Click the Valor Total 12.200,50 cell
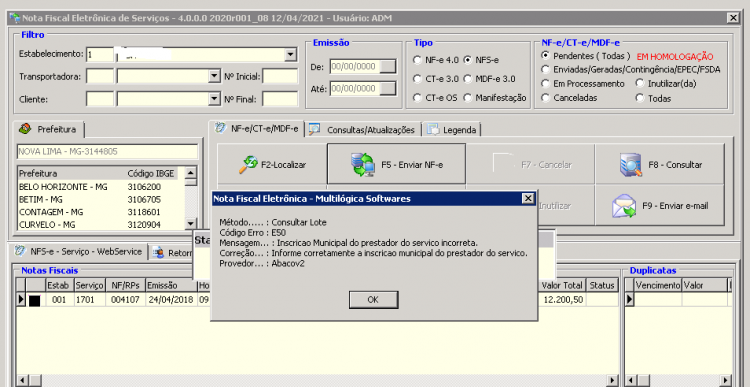Viewport: 750px width, 387px height. point(562,300)
